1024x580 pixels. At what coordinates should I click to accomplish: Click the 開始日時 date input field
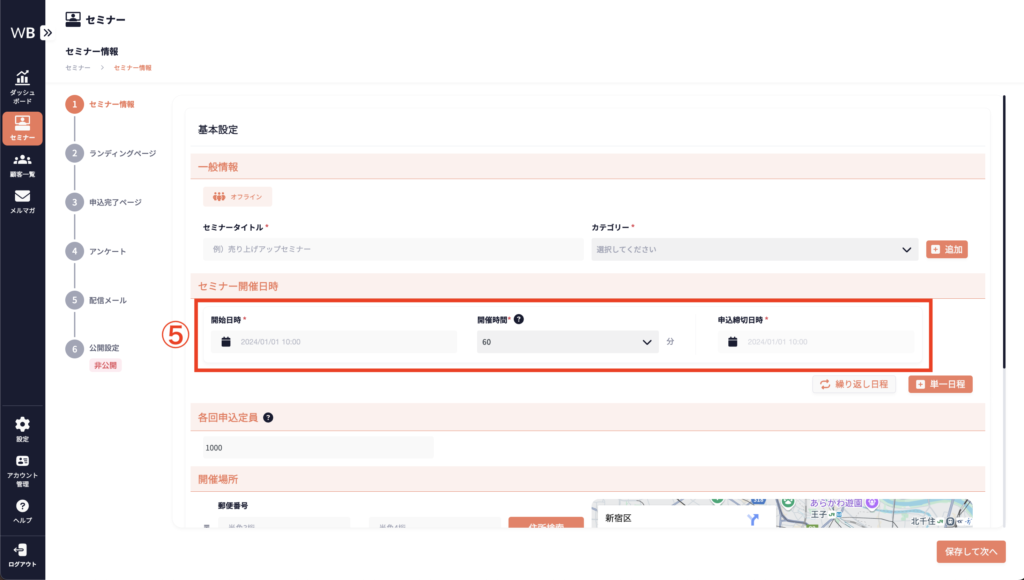334,342
